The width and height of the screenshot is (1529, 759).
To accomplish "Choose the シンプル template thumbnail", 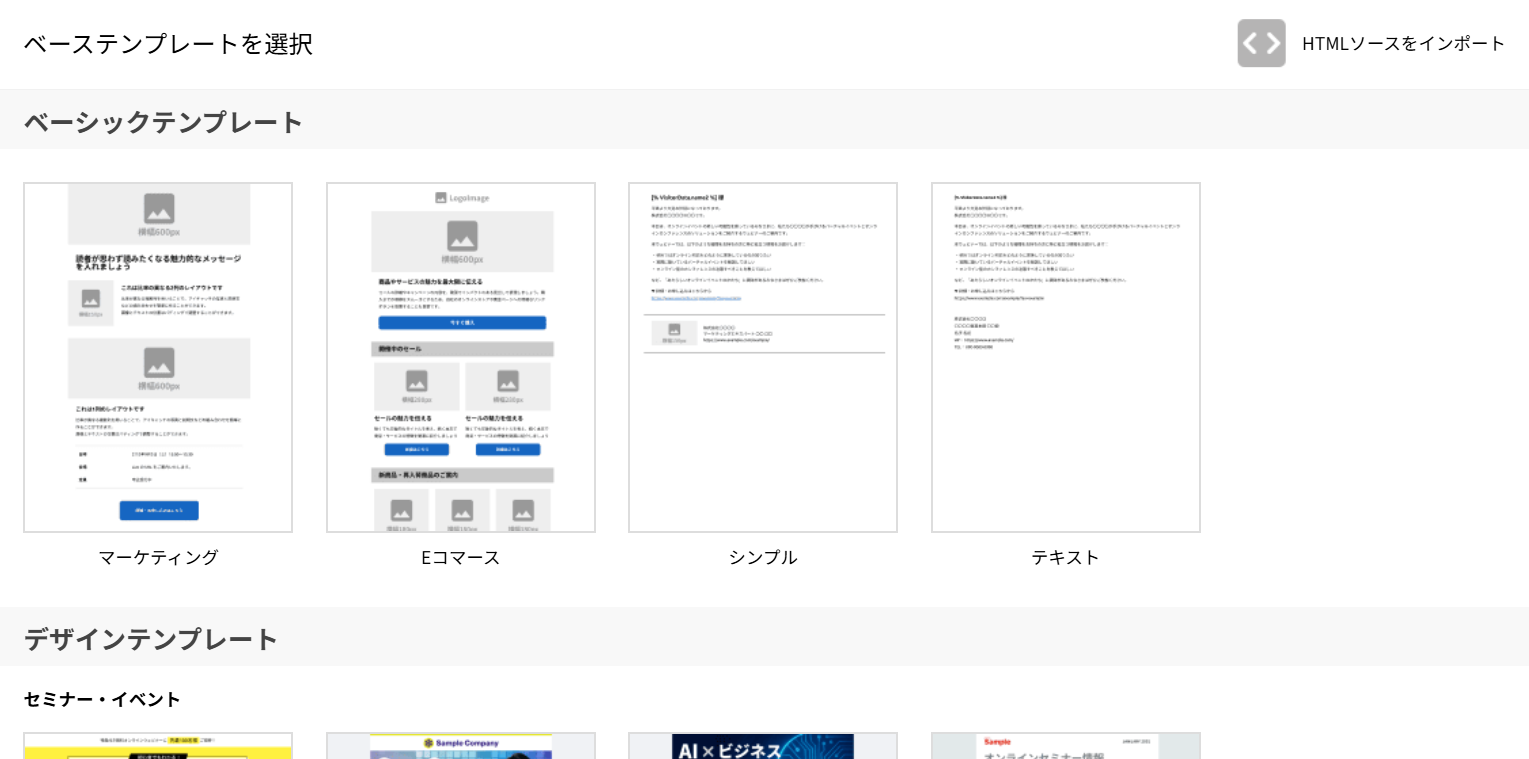I will [763, 357].
